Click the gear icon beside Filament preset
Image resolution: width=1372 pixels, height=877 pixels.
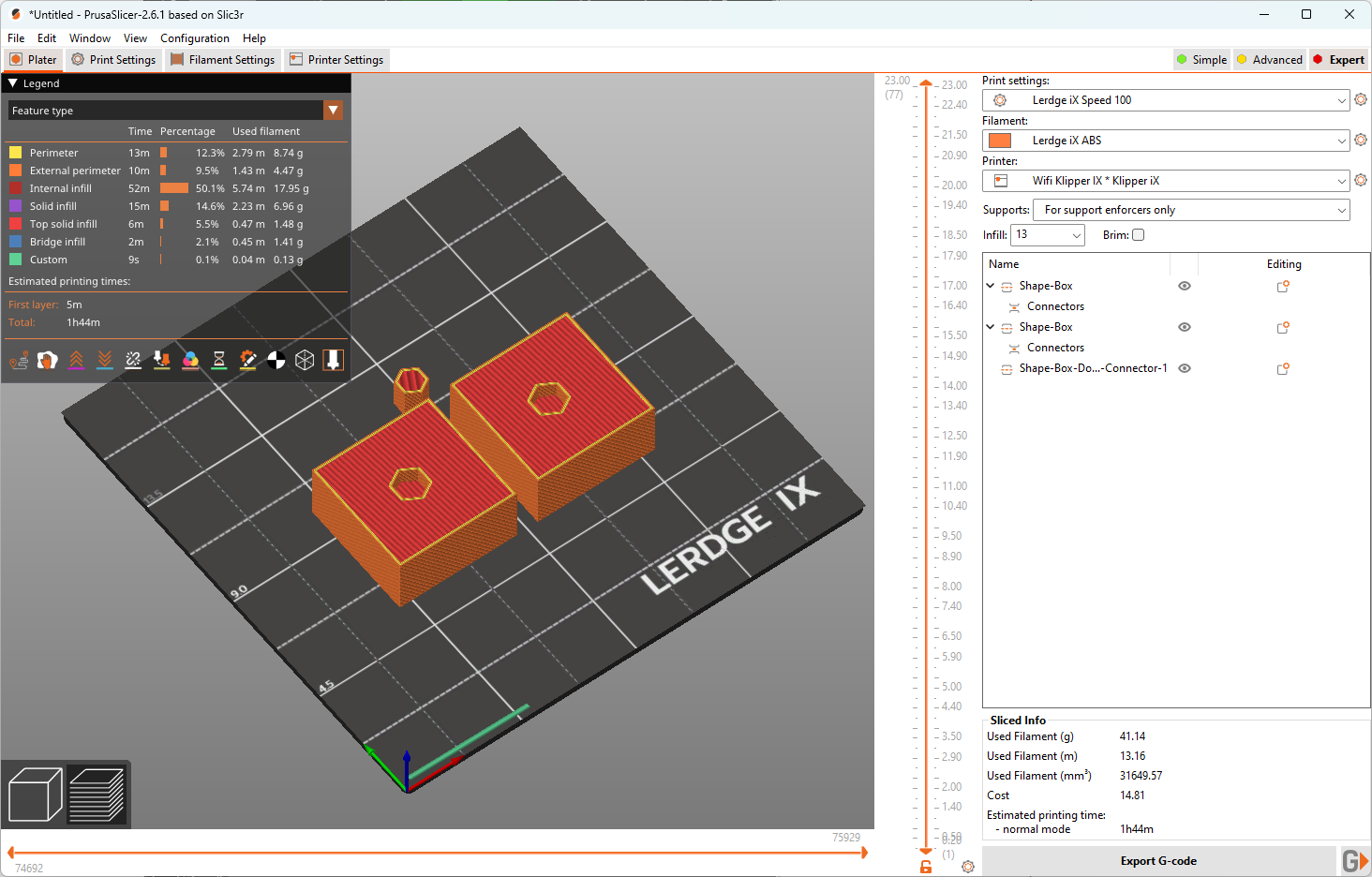tap(1361, 141)
